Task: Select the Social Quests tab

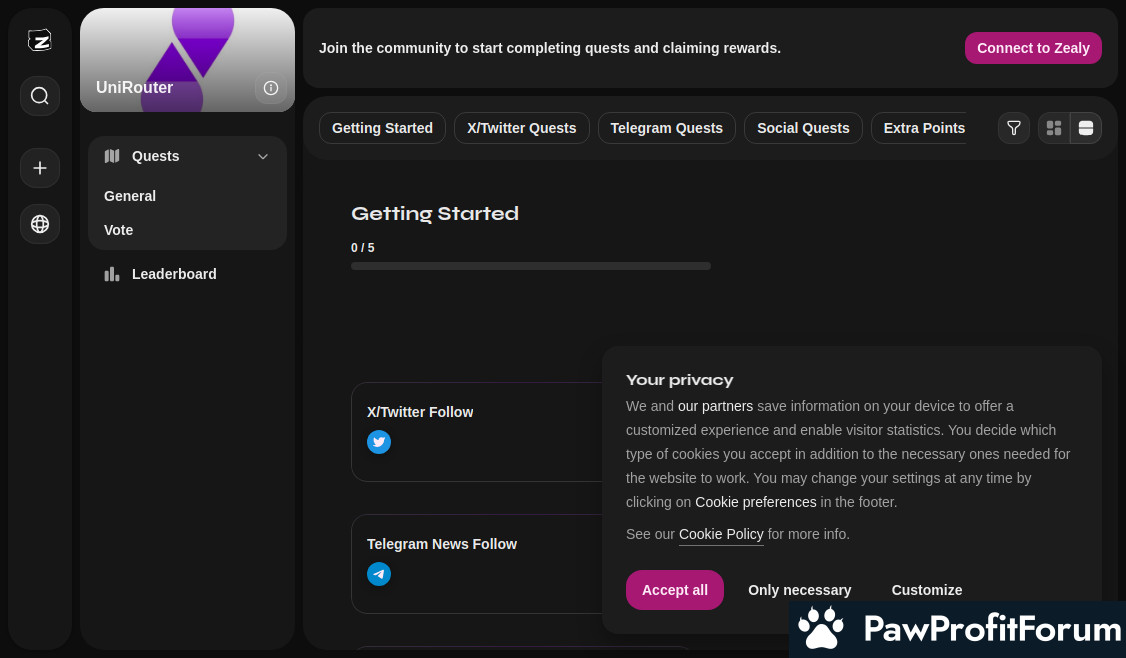Action: [803, 128]
